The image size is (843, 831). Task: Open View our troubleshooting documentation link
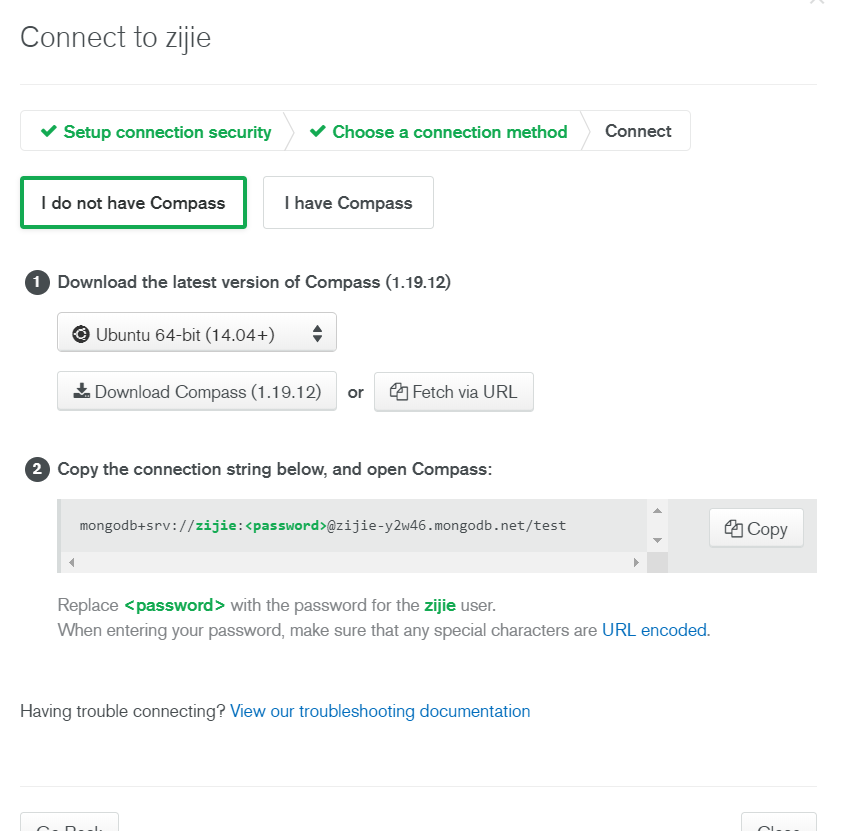(x=380, y=711)
